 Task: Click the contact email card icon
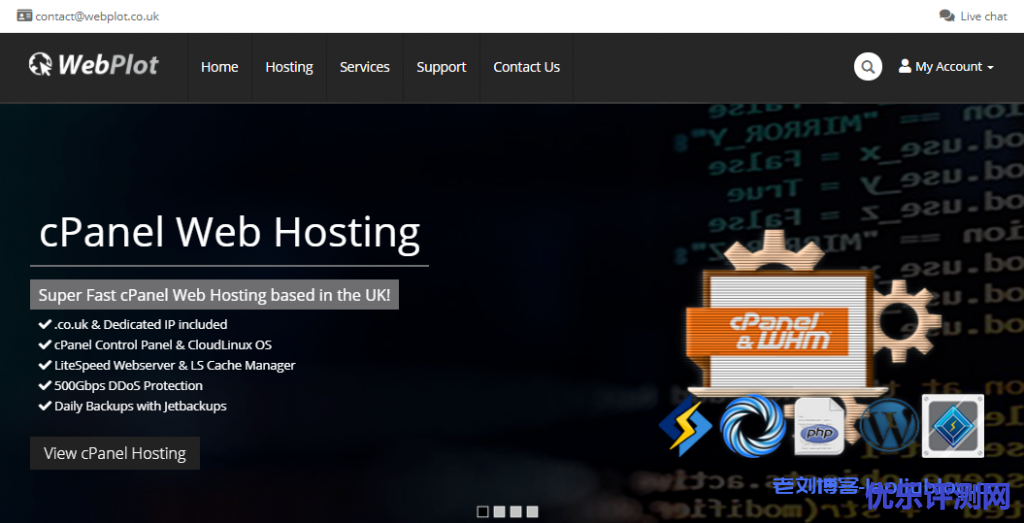pos(24,16)
